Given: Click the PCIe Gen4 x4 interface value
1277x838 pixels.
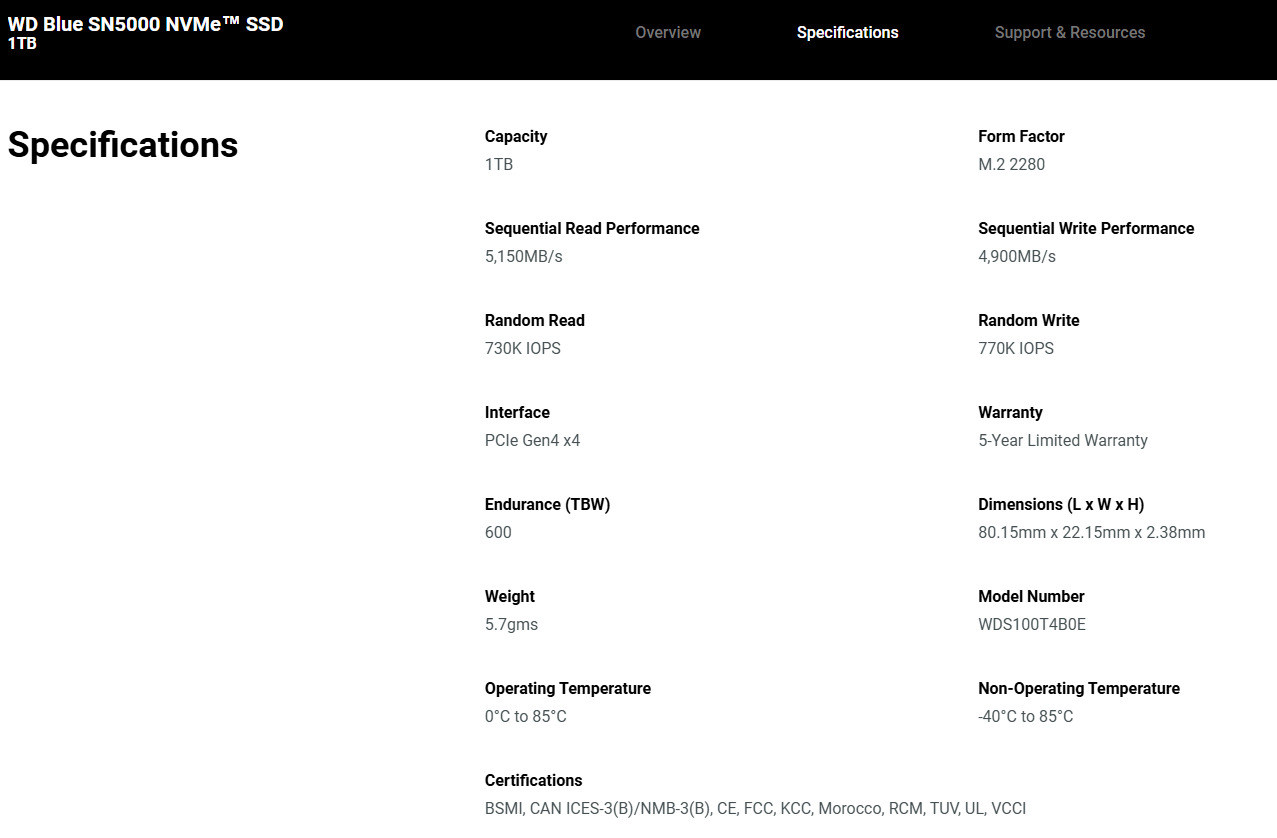Looking at the screenshot, I should click(532, 441).
